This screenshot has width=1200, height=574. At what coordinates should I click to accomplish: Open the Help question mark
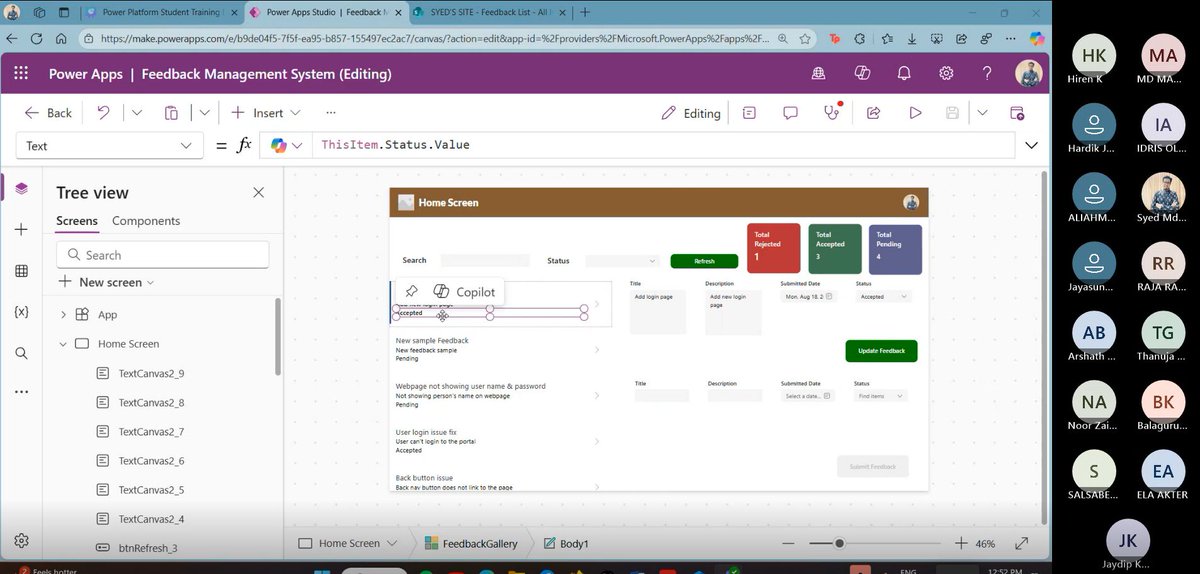pos(987,74)
